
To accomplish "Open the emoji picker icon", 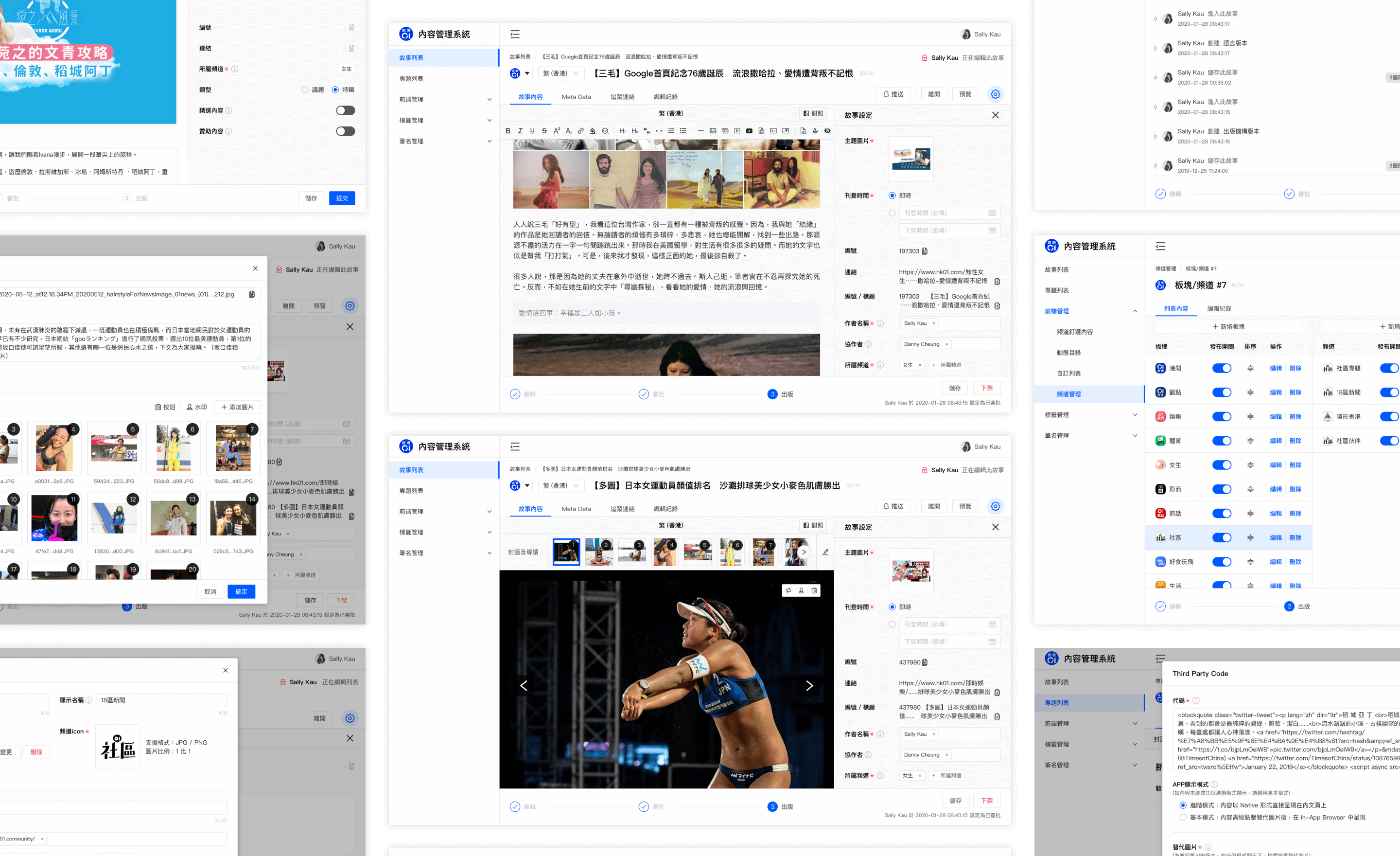I will pos(605,131).
